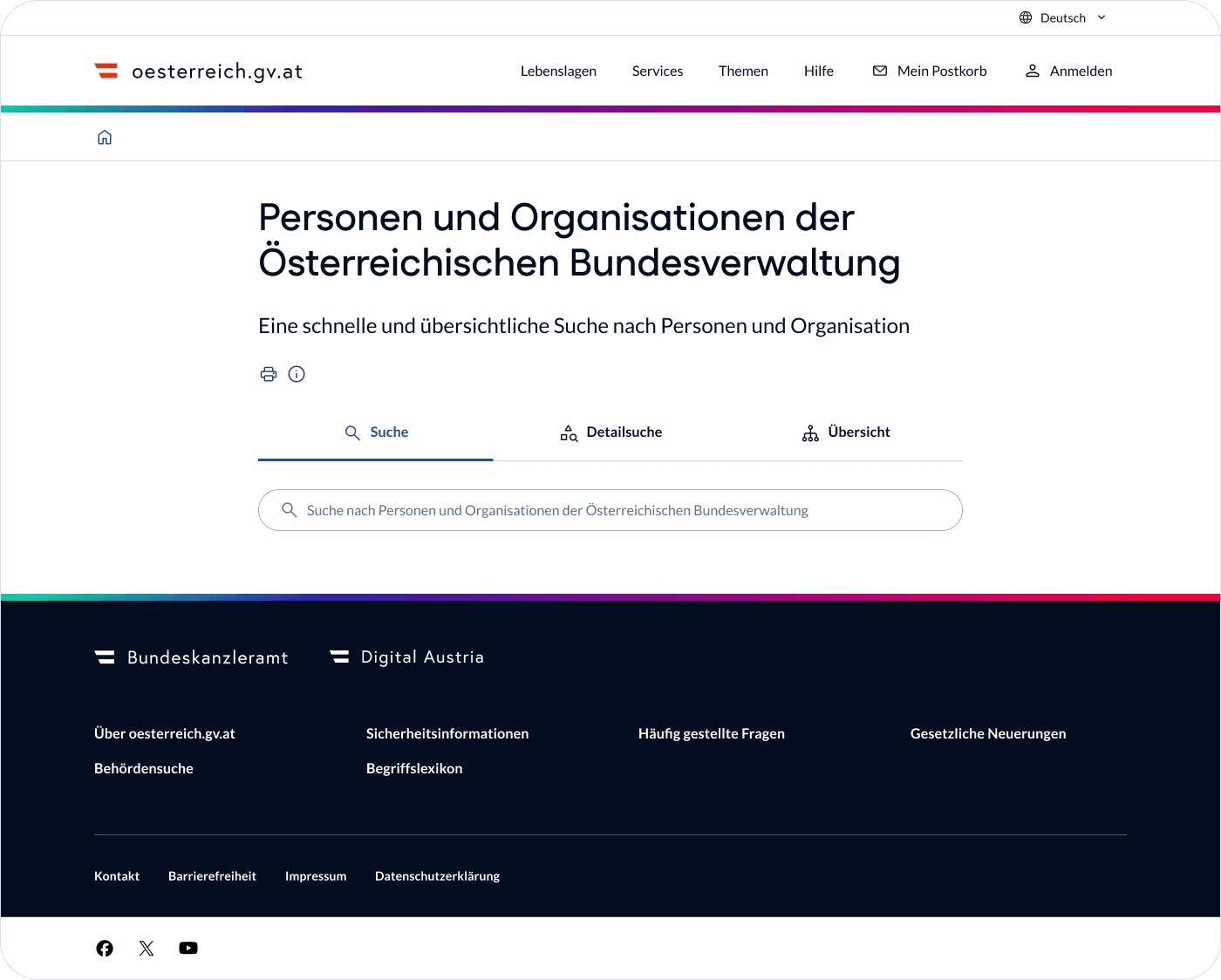Switch to the Detailsuche tab

click(x=610, y=432)
